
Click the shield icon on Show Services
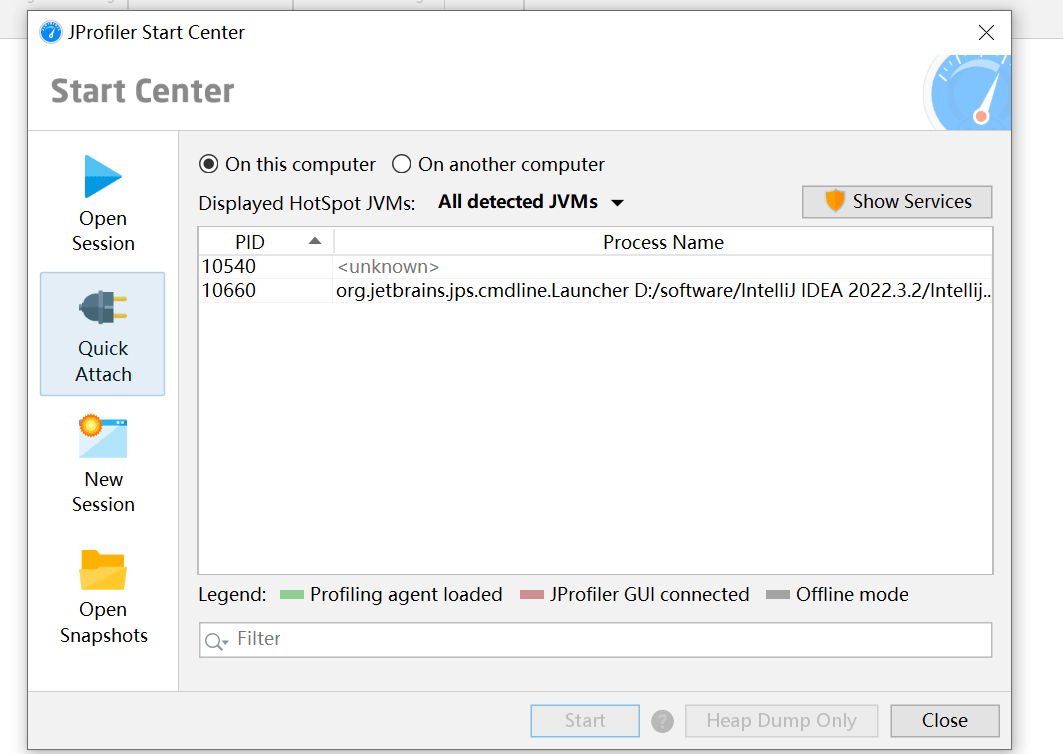click(835, 202)
